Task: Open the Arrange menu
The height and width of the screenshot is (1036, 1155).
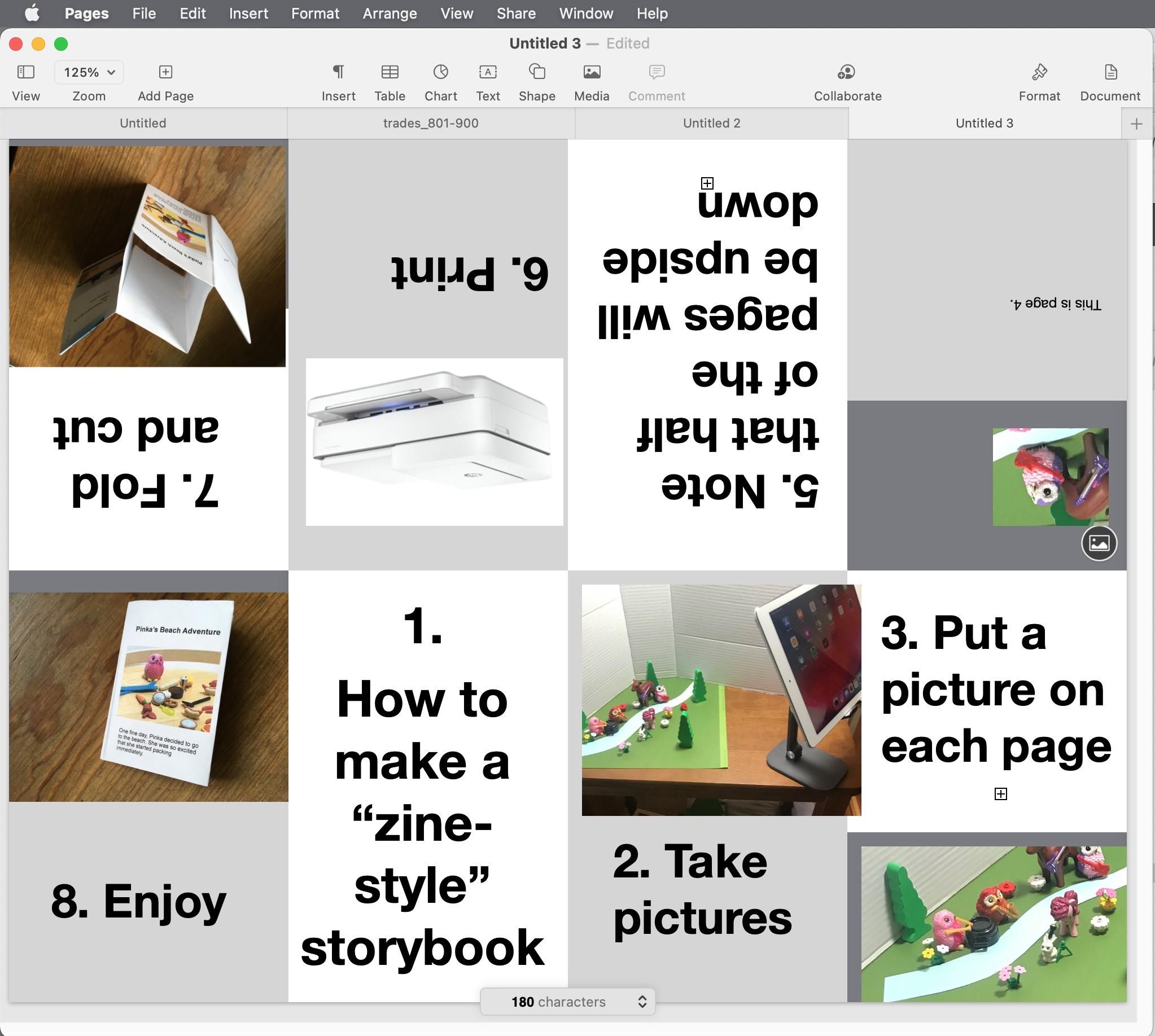Action: click(x=390, y=13)
